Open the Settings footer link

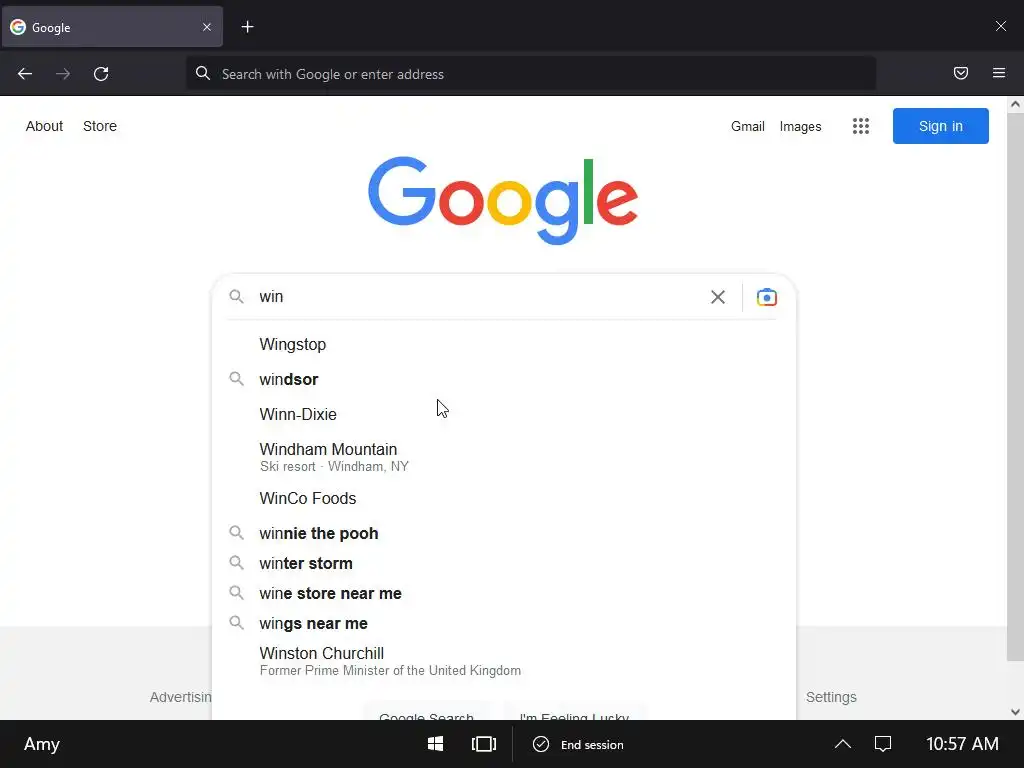[x=831, y=697]
